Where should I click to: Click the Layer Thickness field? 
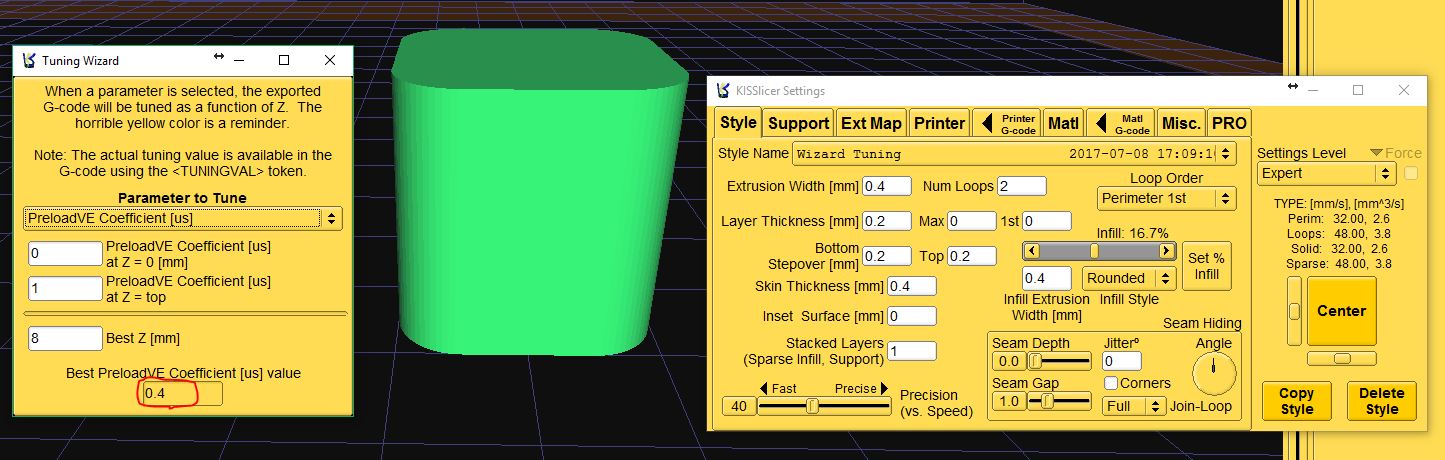(887, 221)
